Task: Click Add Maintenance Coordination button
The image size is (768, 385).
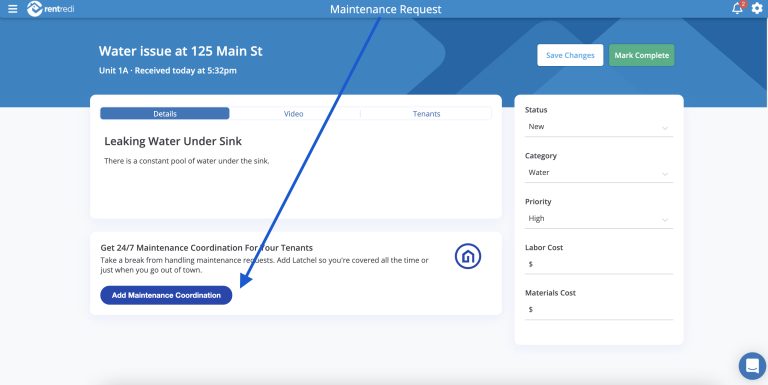Action: click(166, 295)
